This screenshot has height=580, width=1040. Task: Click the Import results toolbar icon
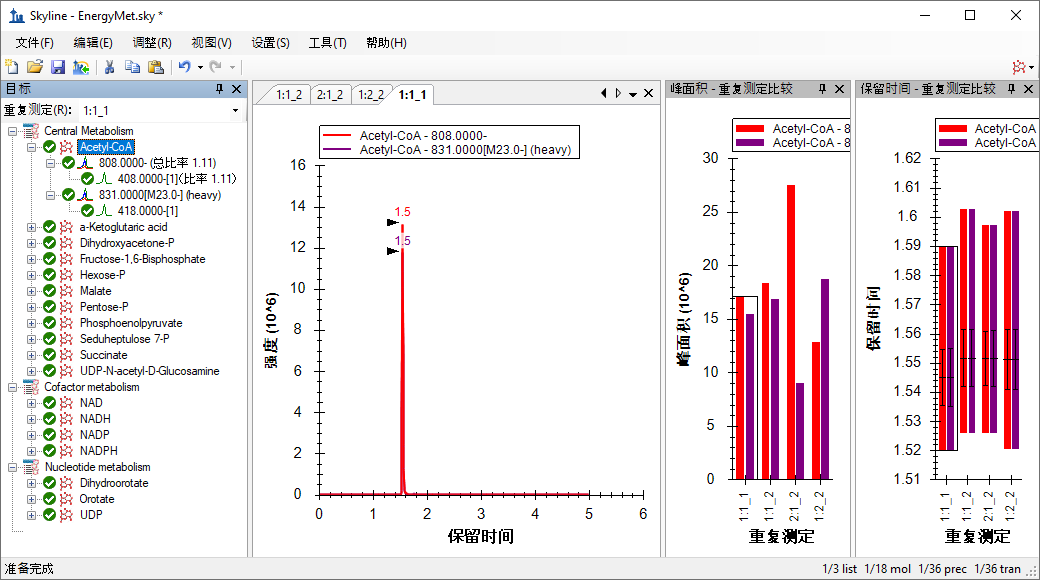[81, 67]
